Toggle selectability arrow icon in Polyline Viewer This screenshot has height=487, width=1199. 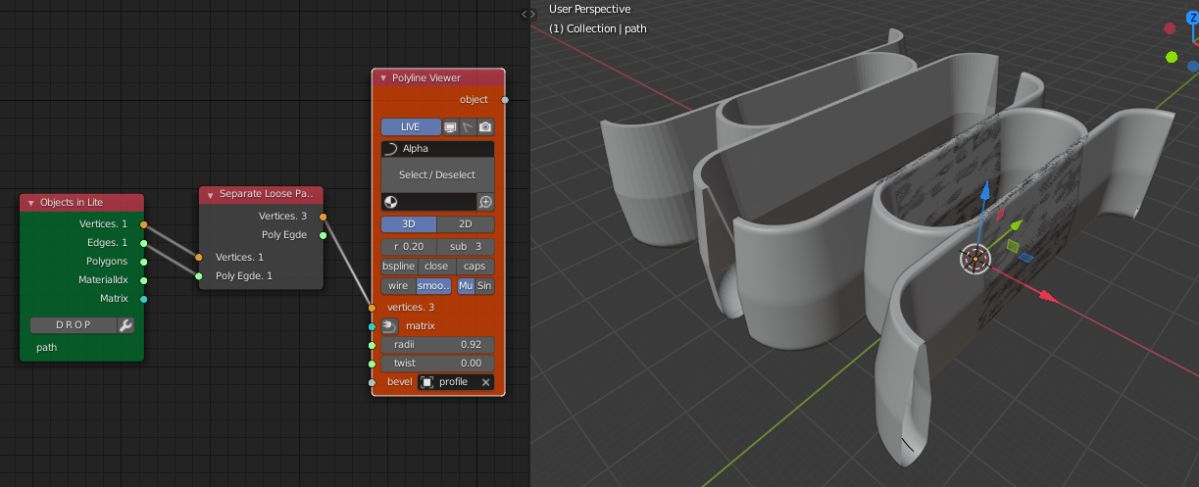coord(468,127)
